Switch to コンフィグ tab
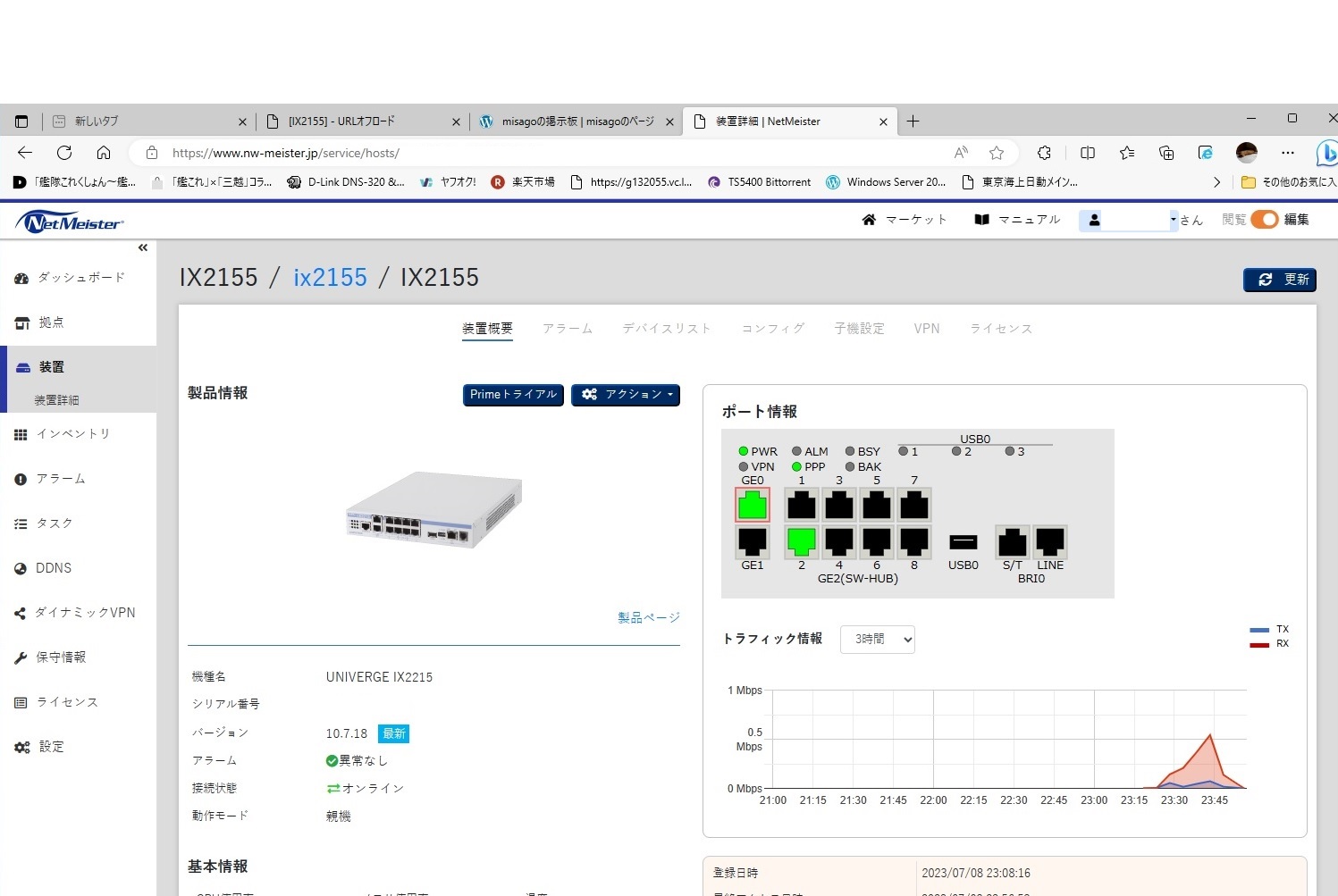 [x=773, y=329]
